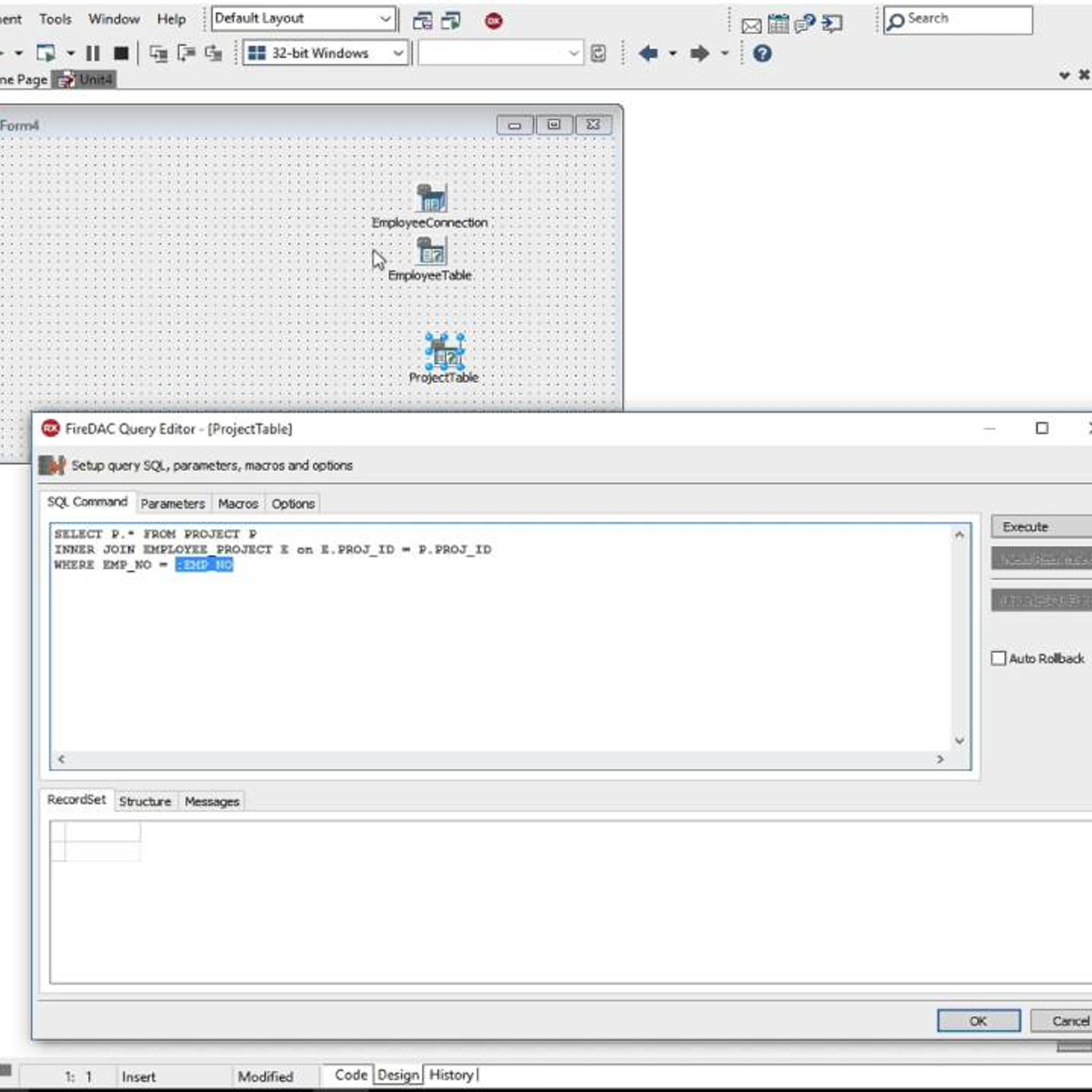Click the calendar icon in the top toolbar
Image resolution: width=1092 pixels, height=1092 pixels.
point(778,24)
